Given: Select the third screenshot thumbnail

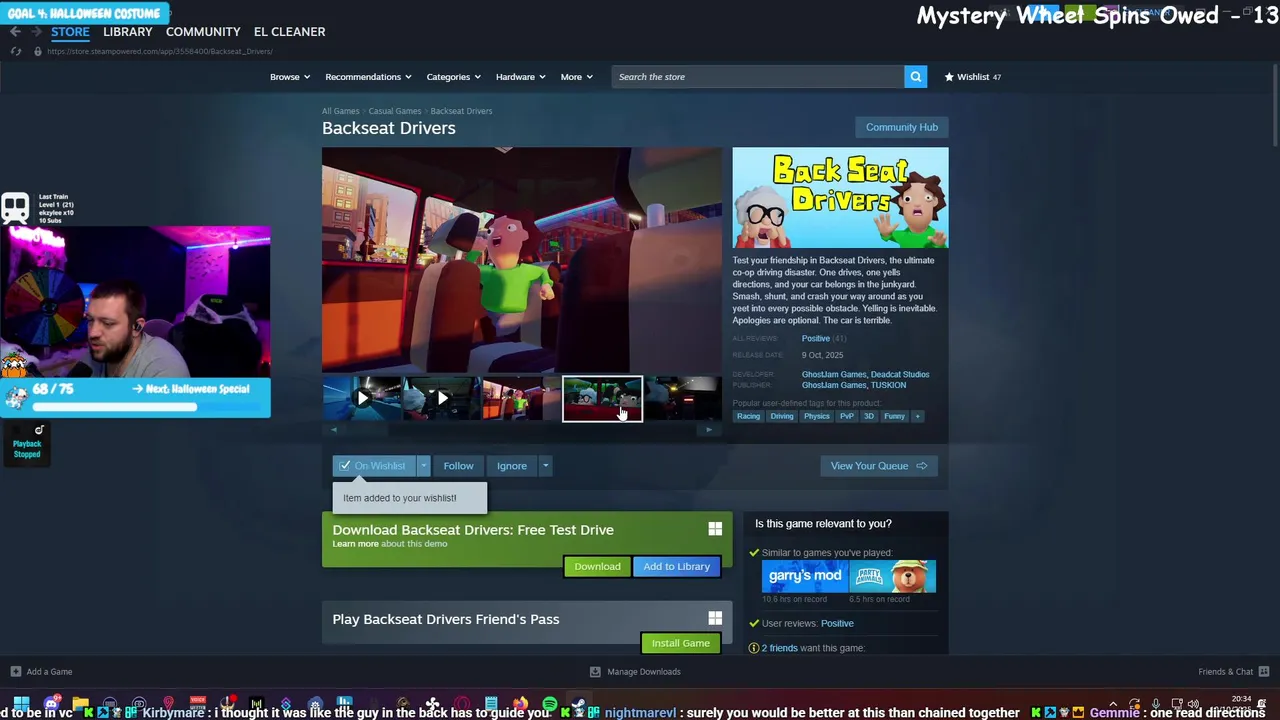Looking at the screenshot, I should [522, 398].
